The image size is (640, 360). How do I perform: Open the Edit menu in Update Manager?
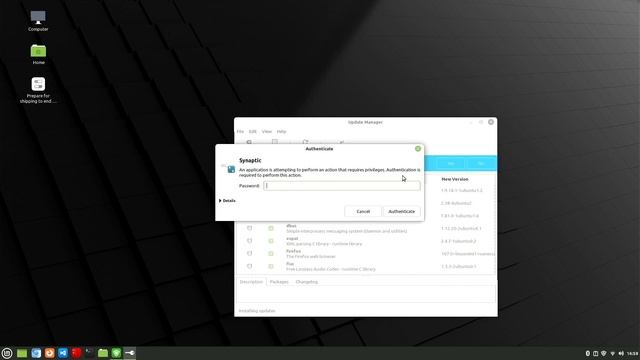pyautogui.click(x=253, y=131)
